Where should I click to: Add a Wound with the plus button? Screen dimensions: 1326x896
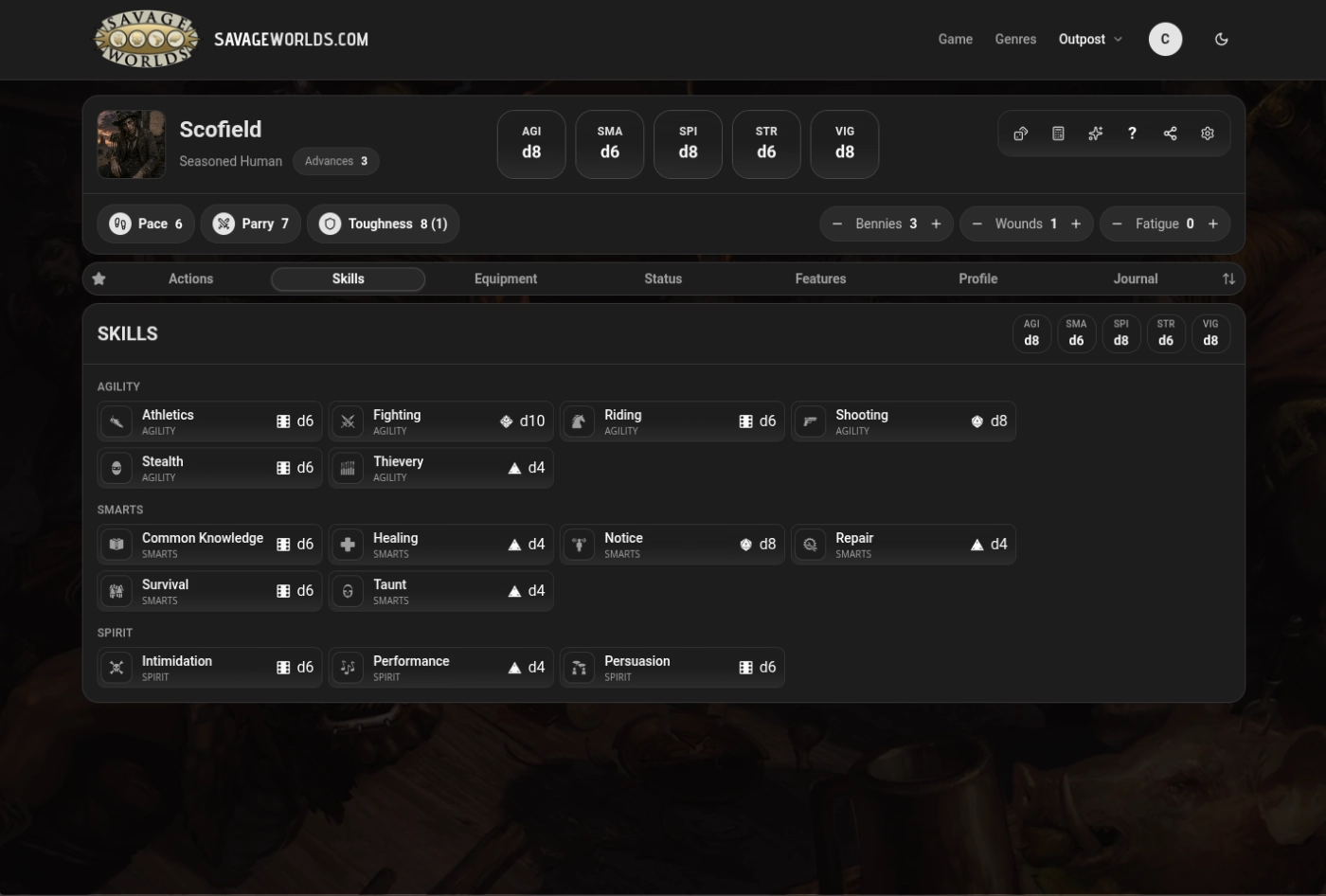click(x=1076, y=224)
